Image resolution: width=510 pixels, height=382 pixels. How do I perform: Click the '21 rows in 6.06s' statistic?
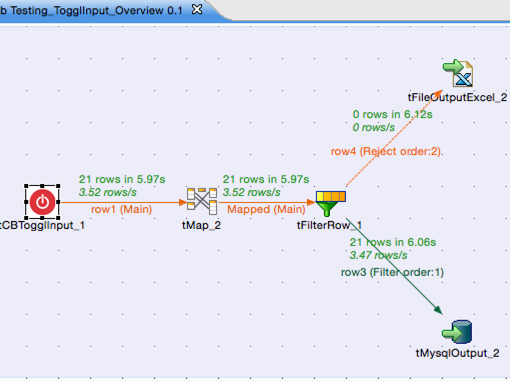[393, 242]
